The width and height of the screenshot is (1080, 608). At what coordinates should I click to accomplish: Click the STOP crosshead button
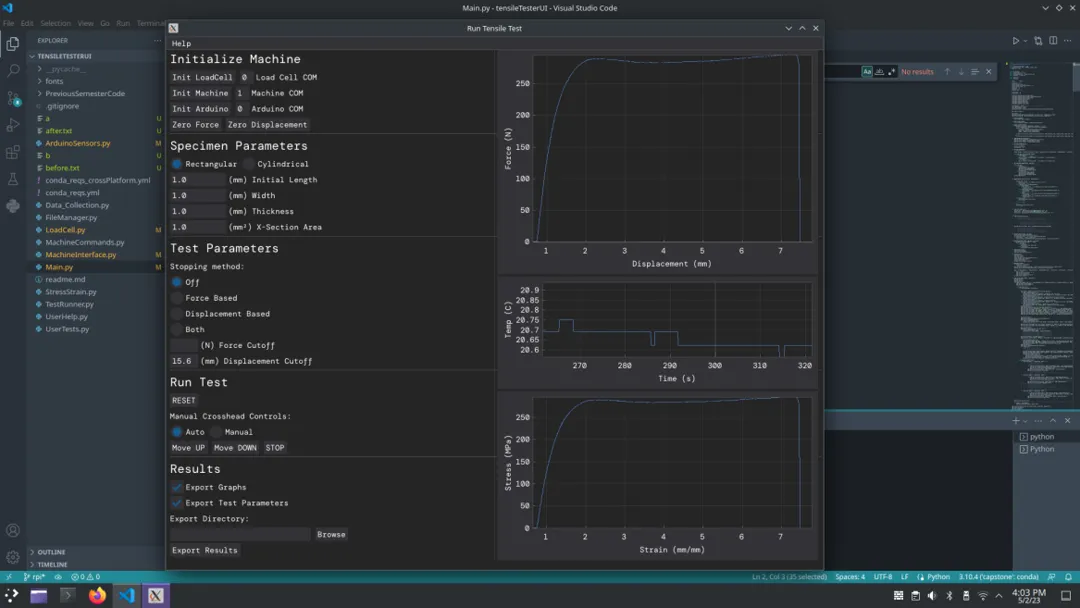[x=275, y=448]
